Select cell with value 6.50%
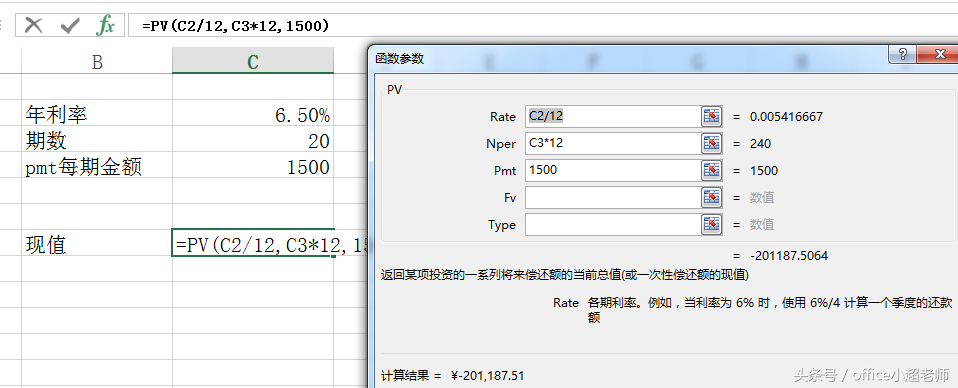The height and width of the screenshot is (388, 958). [253, 114]
